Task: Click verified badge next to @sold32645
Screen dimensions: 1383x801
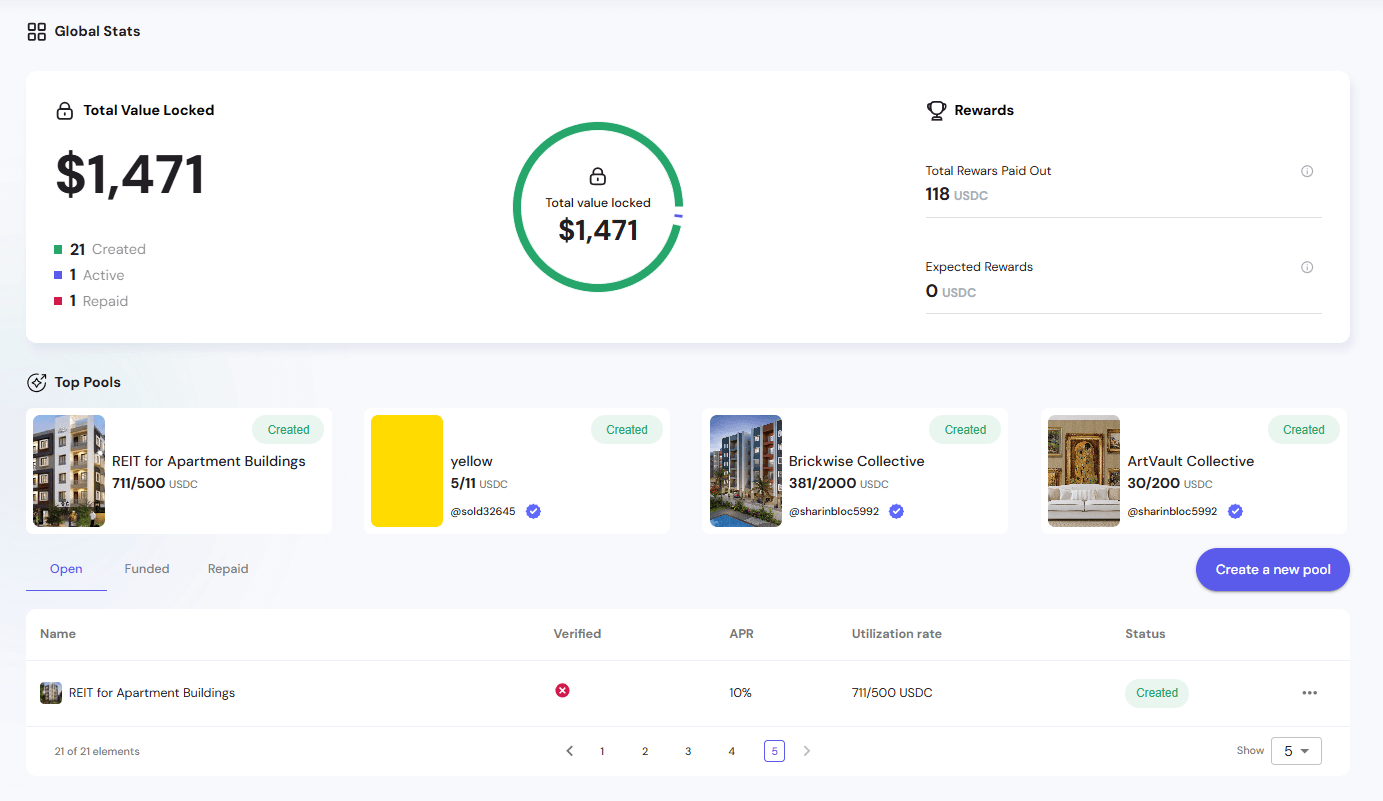Action: [534, 511]
